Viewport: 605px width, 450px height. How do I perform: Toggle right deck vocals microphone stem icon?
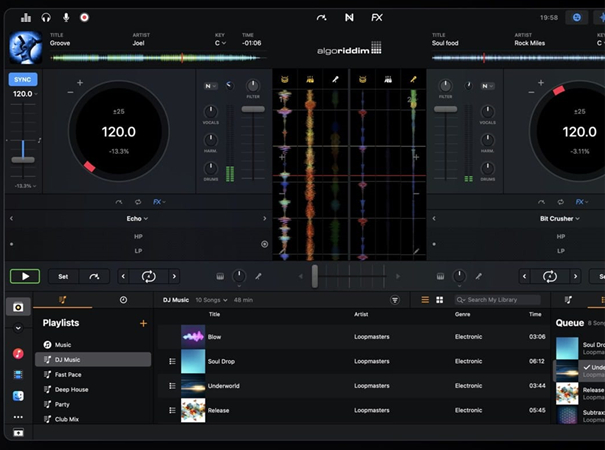point(413,80)
